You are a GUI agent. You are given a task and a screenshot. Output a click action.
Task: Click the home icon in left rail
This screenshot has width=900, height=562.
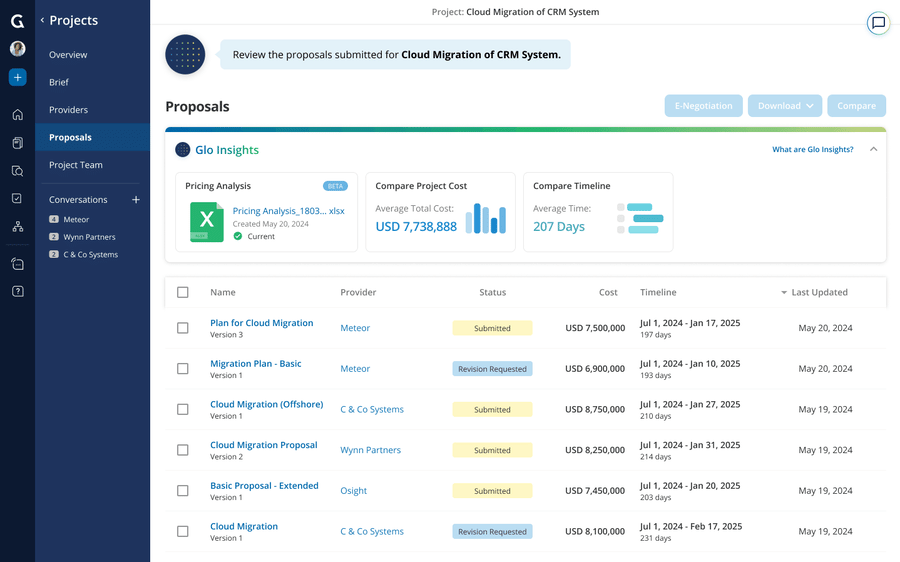tap(18, 115)
